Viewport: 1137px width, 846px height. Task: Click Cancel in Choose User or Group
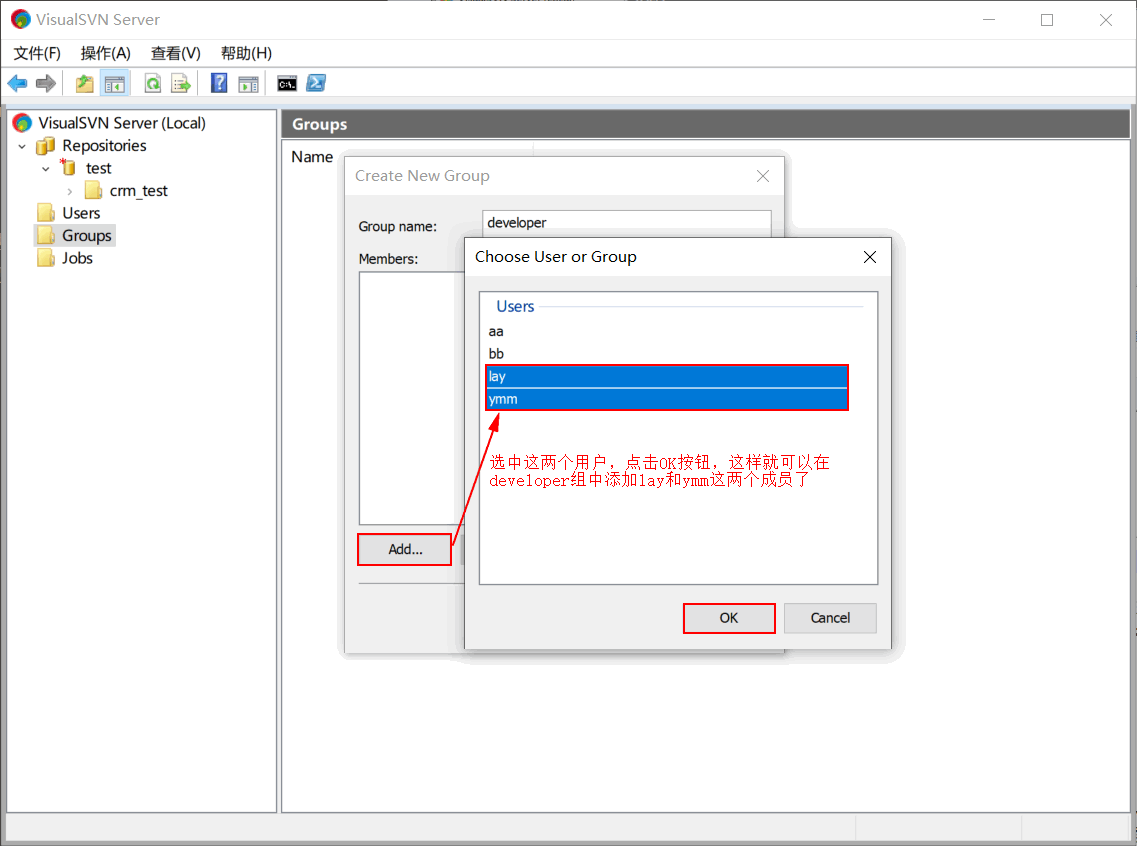click(x=830, y=618)
